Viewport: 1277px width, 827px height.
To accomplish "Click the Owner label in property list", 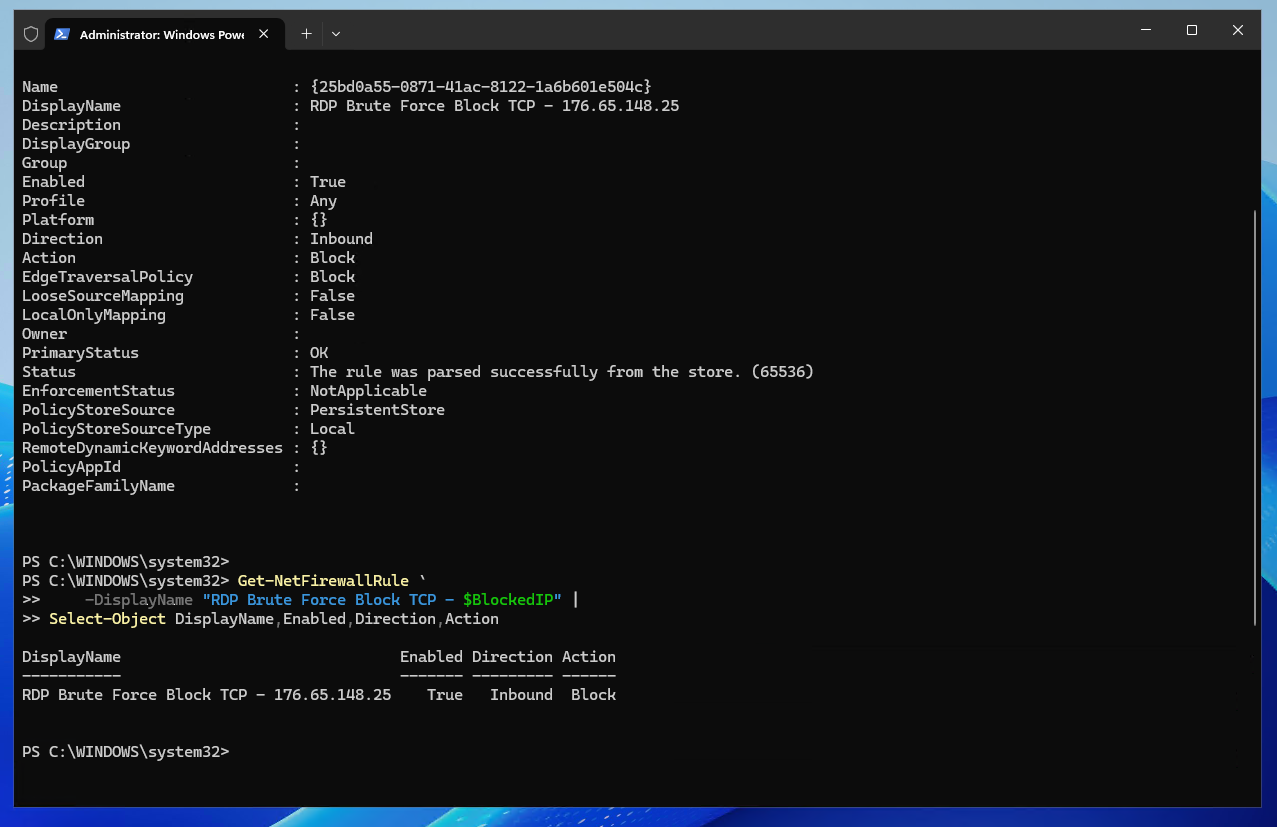I will [44, 334].
